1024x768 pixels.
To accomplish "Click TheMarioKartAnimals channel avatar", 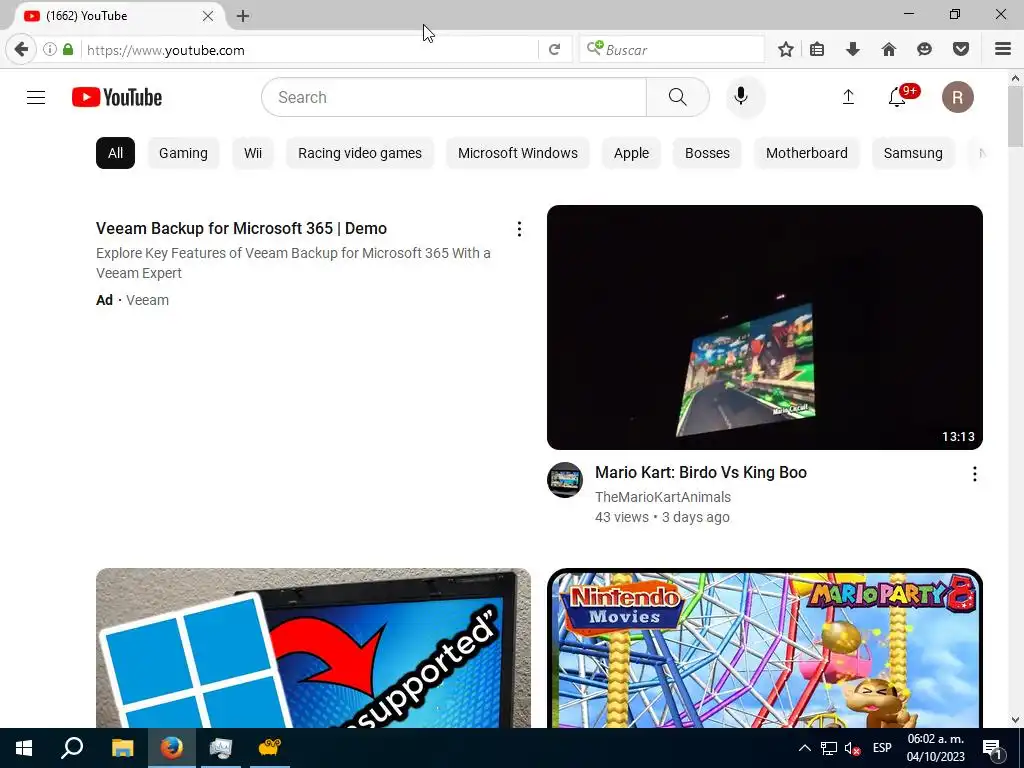I will point(564,480).
